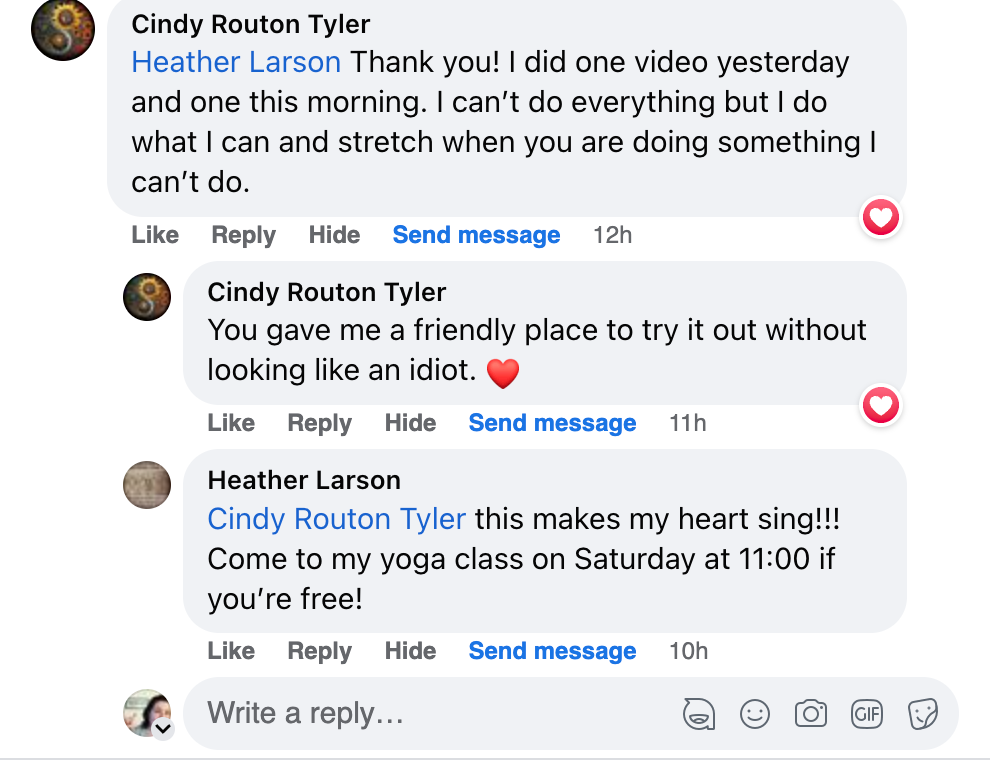The height and width of the screenshot is (760, 990).
Task: Like Cindy's comment about doing one video
Action: click(155, 235)
